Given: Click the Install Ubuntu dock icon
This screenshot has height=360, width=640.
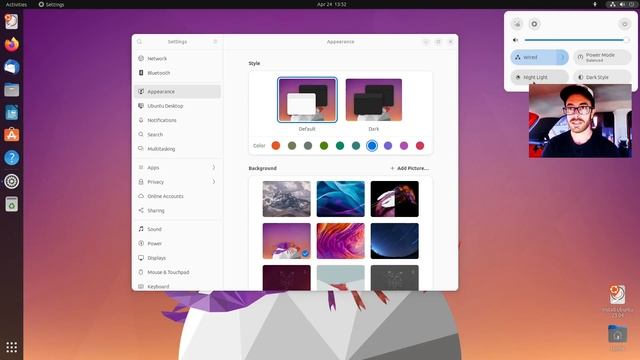Looking at the screenshot, I should tap(11, 21).
